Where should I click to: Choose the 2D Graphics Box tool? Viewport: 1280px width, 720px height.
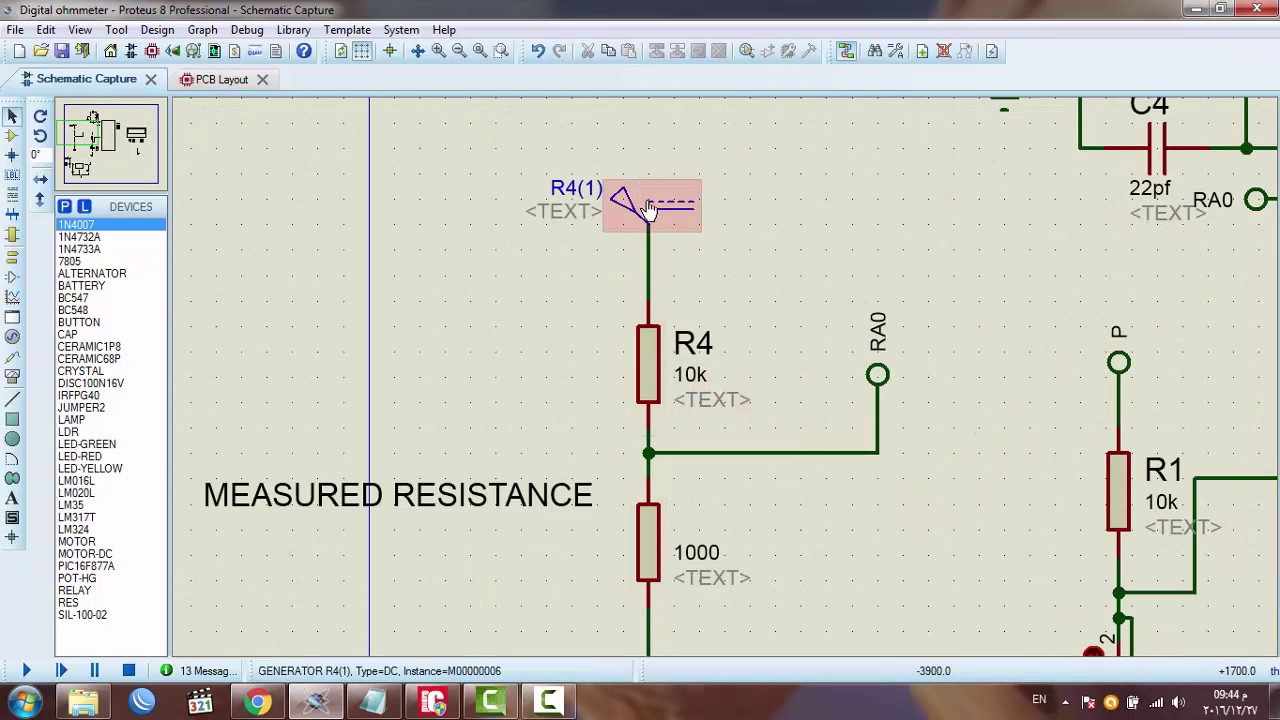(x=12, y=418)
